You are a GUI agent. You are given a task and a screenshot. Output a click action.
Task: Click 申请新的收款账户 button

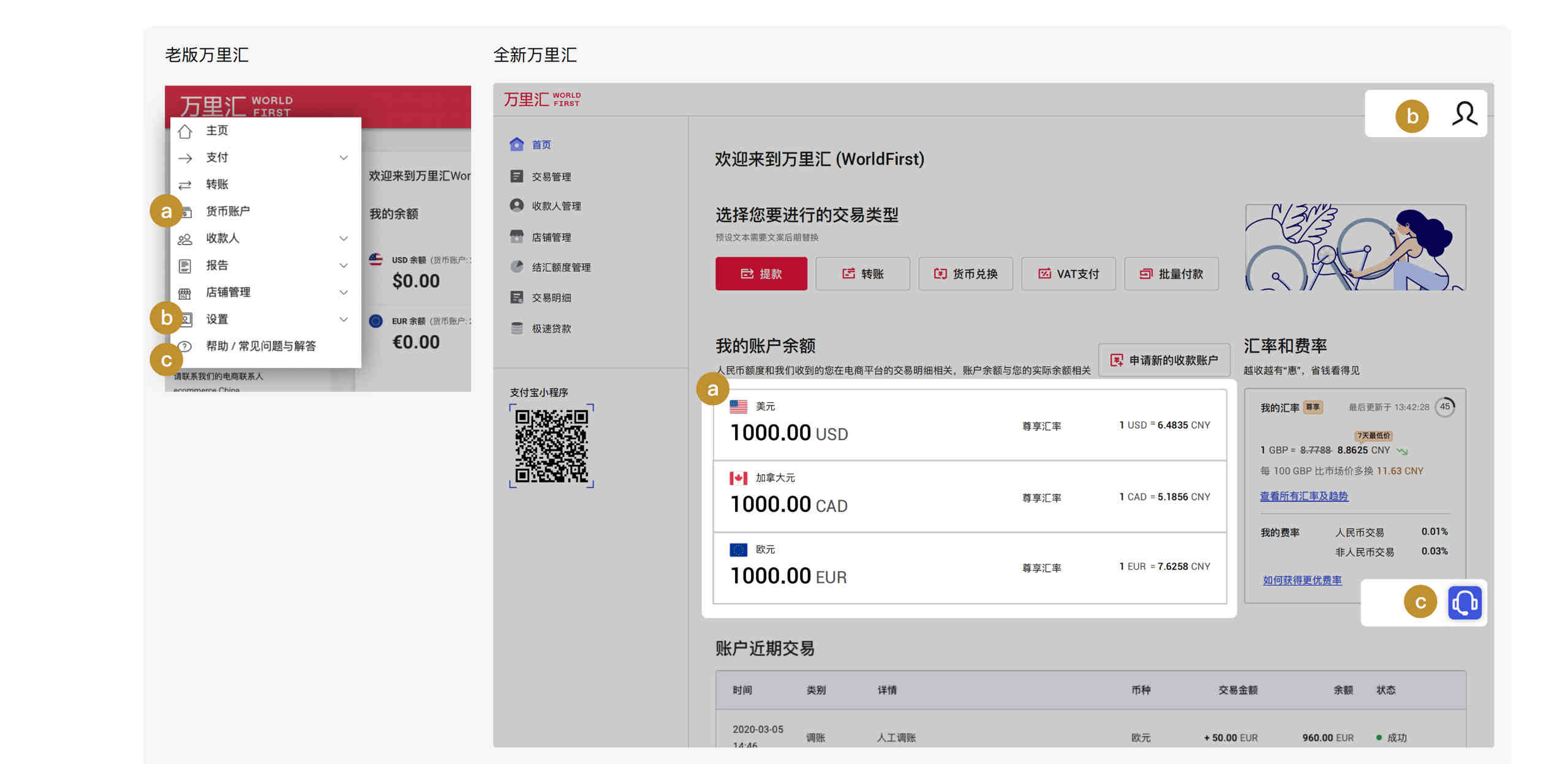1164,360
